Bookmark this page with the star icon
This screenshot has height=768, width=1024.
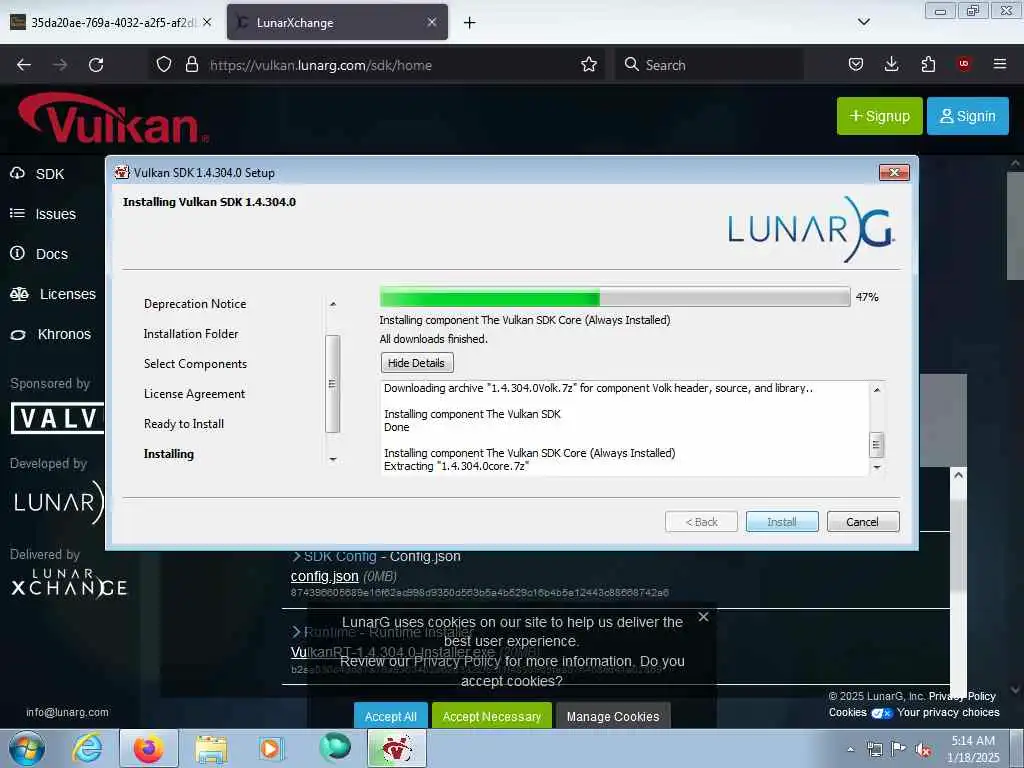coord(588,65)
